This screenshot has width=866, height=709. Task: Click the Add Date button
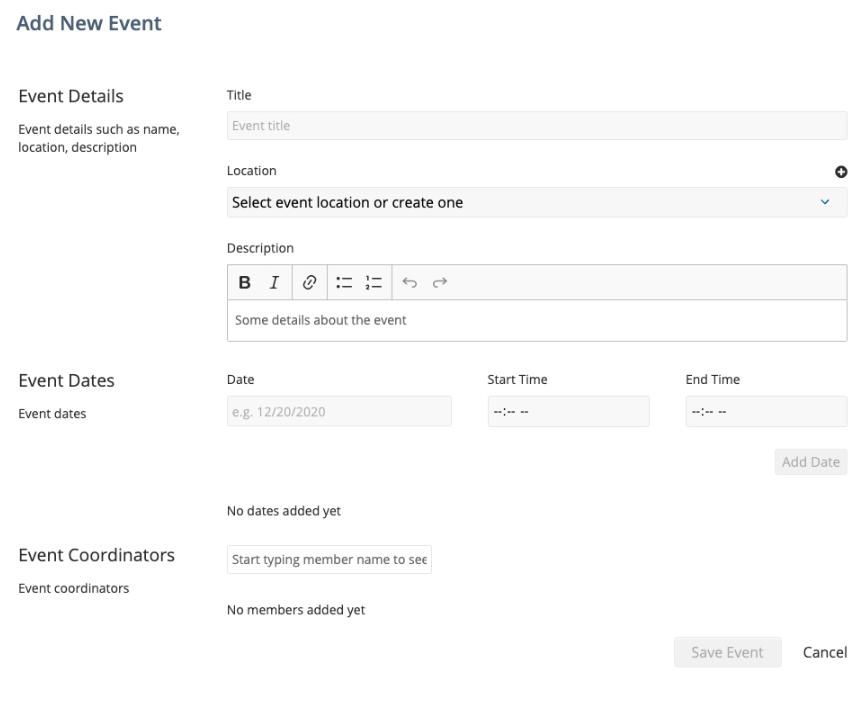(811, 462)
